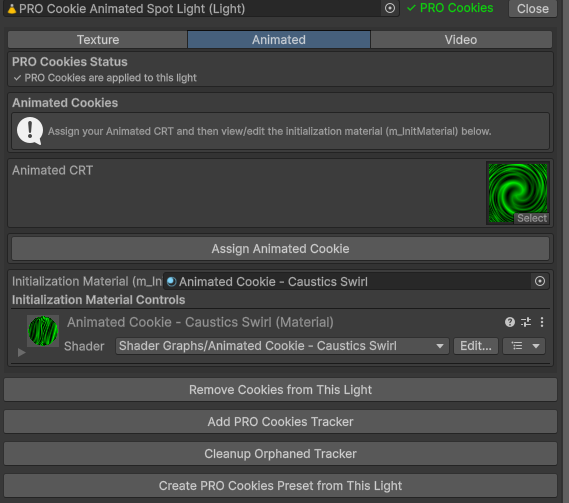
Task: Click the exclamation info icon in Animated Cookies
Action: 30,131
